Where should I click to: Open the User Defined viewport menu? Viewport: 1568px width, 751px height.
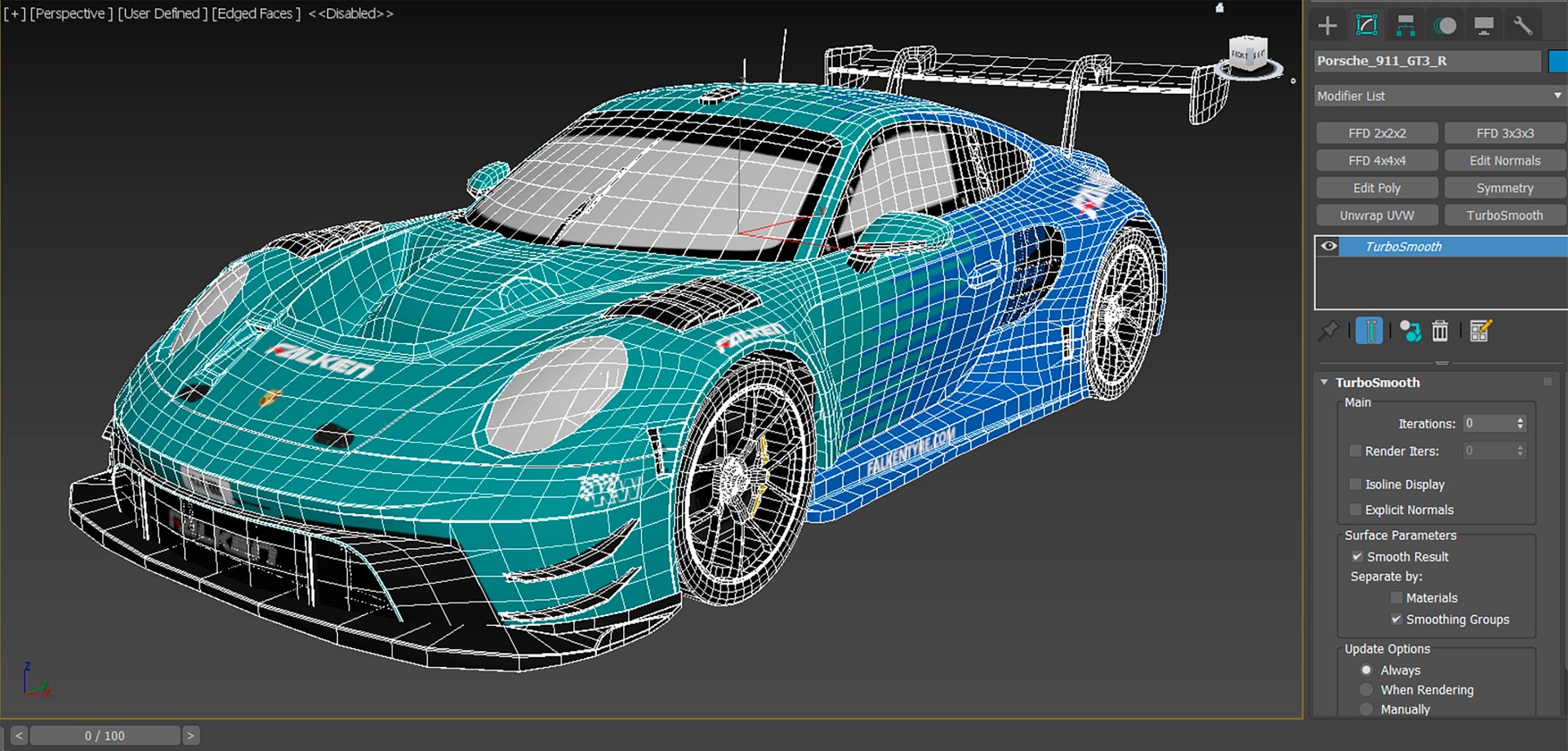tap(163, 14)
